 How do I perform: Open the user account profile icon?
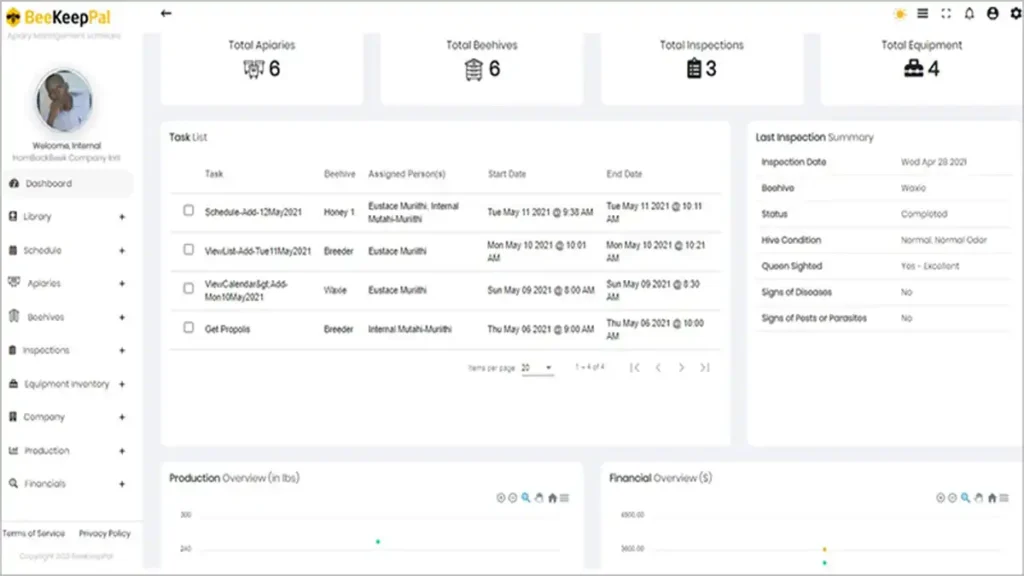pos(993,14)
